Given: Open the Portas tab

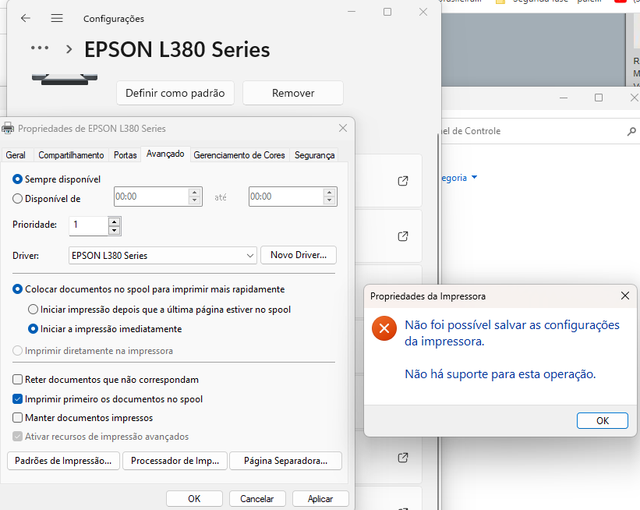Looking at the screenshot, I should [125, 155].
